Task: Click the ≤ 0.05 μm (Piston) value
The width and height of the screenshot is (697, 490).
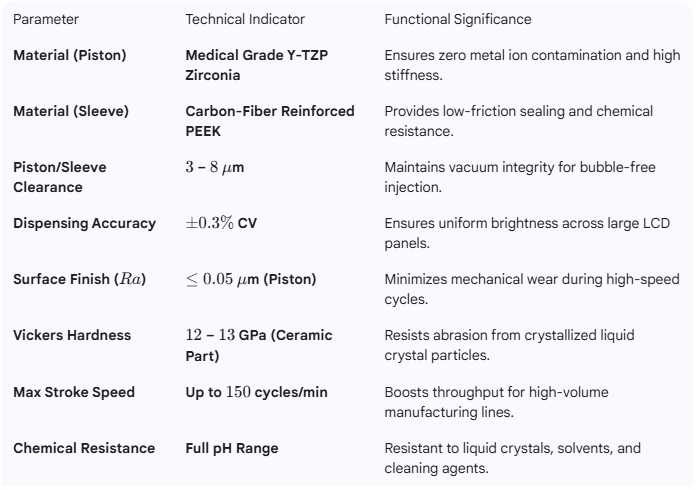Action: pyautogui.click(x=251, y=279)
